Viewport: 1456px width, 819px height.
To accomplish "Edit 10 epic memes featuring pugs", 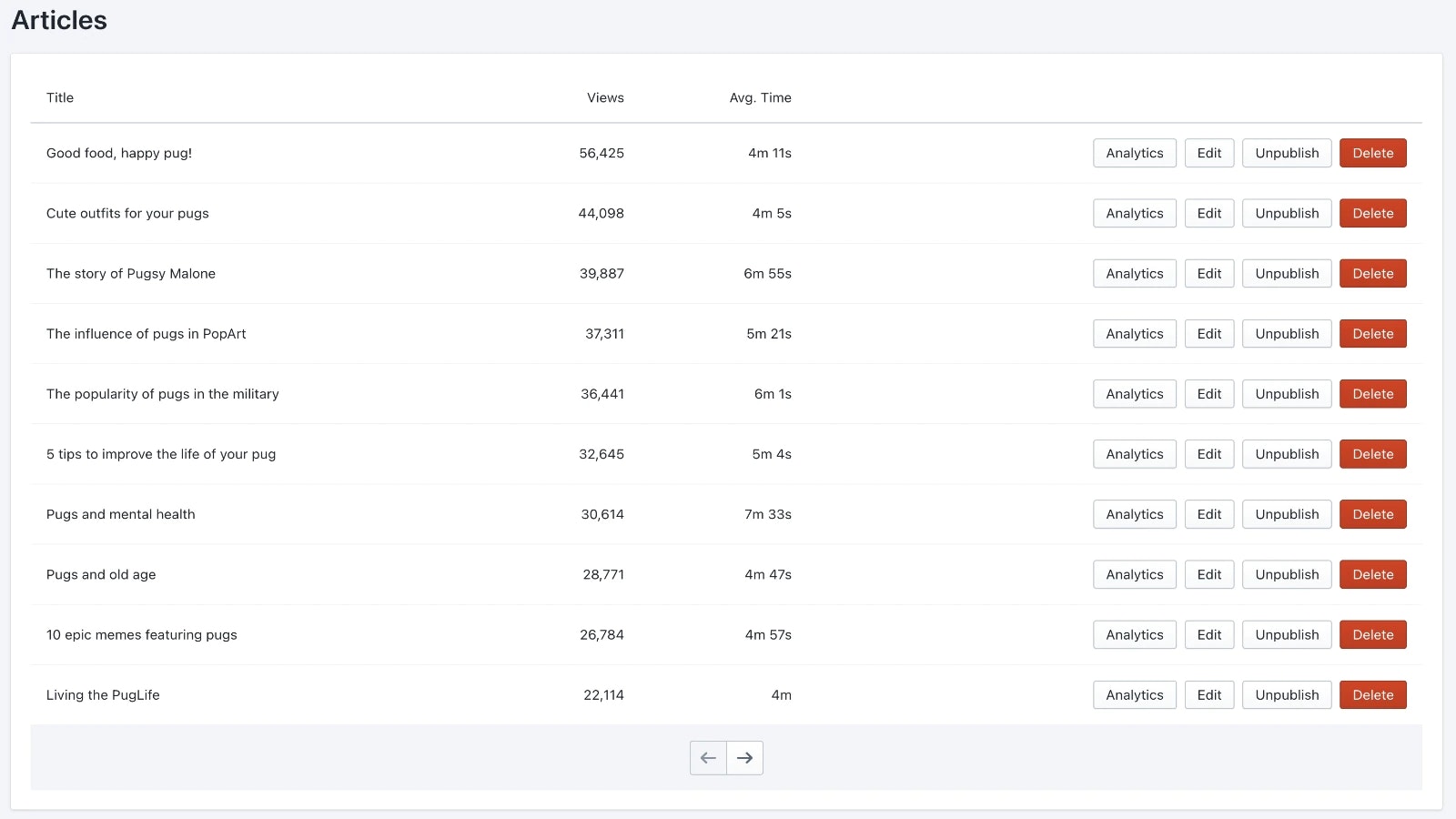I will pyautogui.click(x=1209, y=634).
